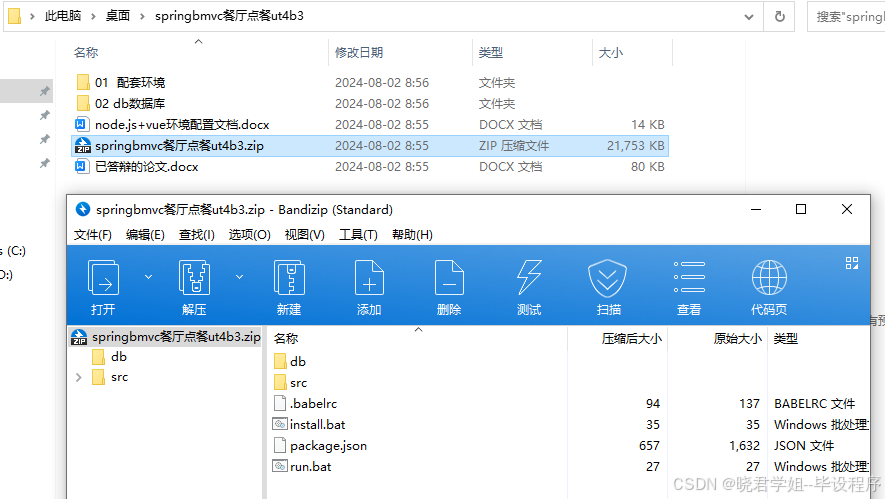Click the 此电脑 breadcrumb
Image resolution: width=885 pixels, height=499 pixels.
point(63,16)
